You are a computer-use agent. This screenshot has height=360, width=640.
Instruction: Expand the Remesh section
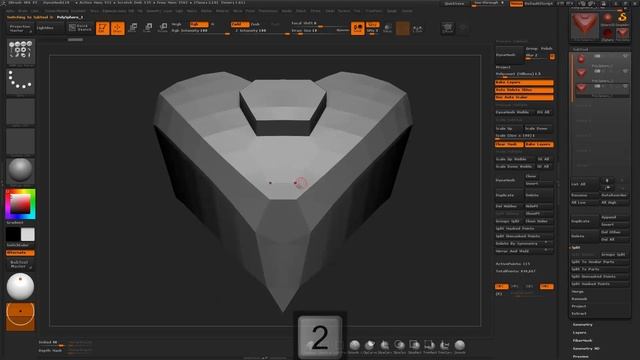click(579, 299)
